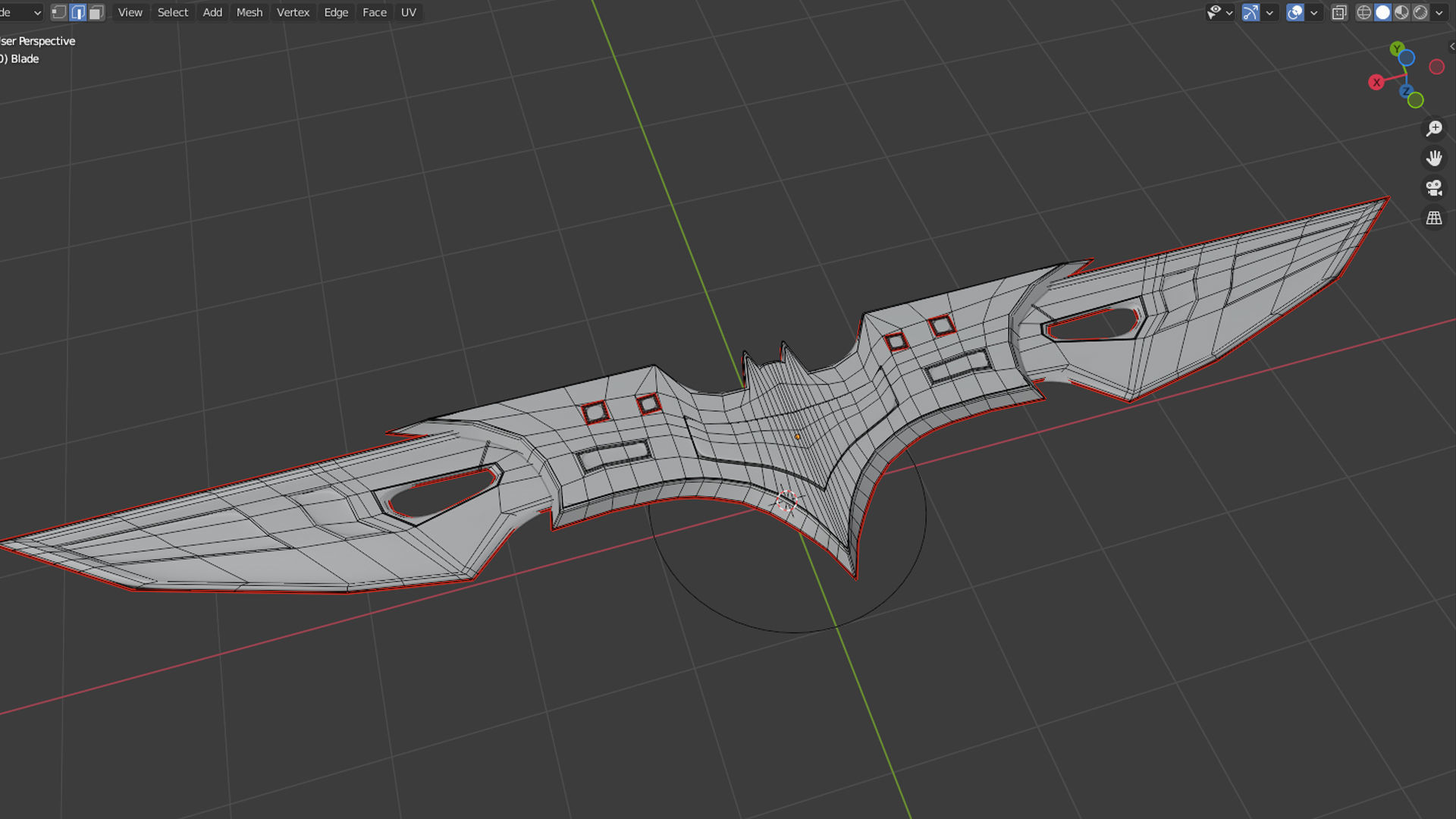The image size is (1456, 819).
Task: Open the View menu
Action: pyautogui.click(x=130, y=12)
